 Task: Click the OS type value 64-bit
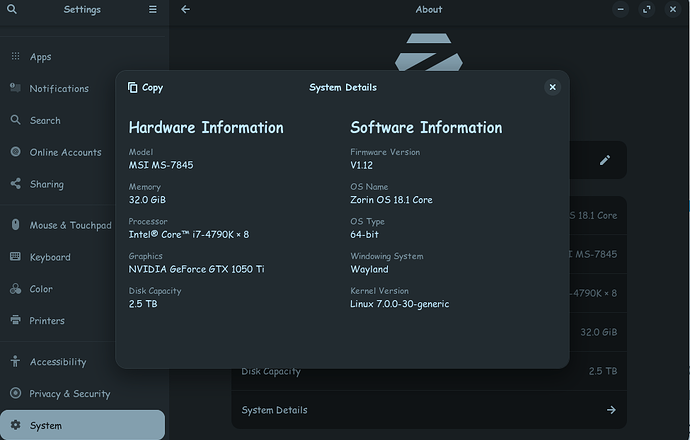click(364, 235)
